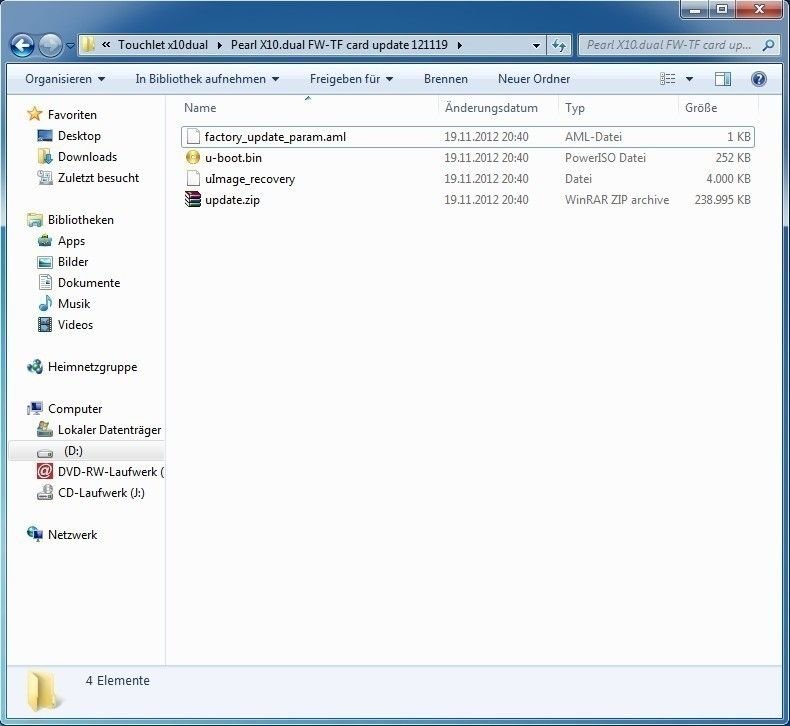Select u-boot.bin disc icon
This screenshot has height=726, width=790.
pyautogui.click(x=193, y=158)
